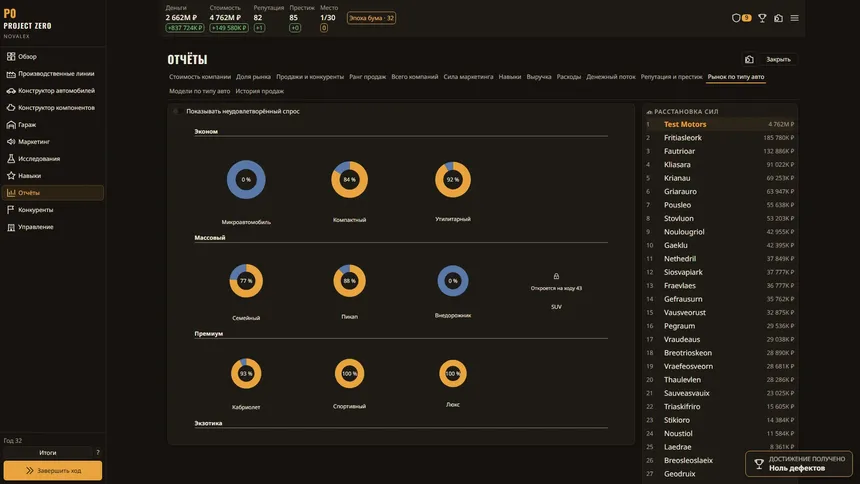
Task: Click the home icon beside the top-bar trophy
Action: 778,18
